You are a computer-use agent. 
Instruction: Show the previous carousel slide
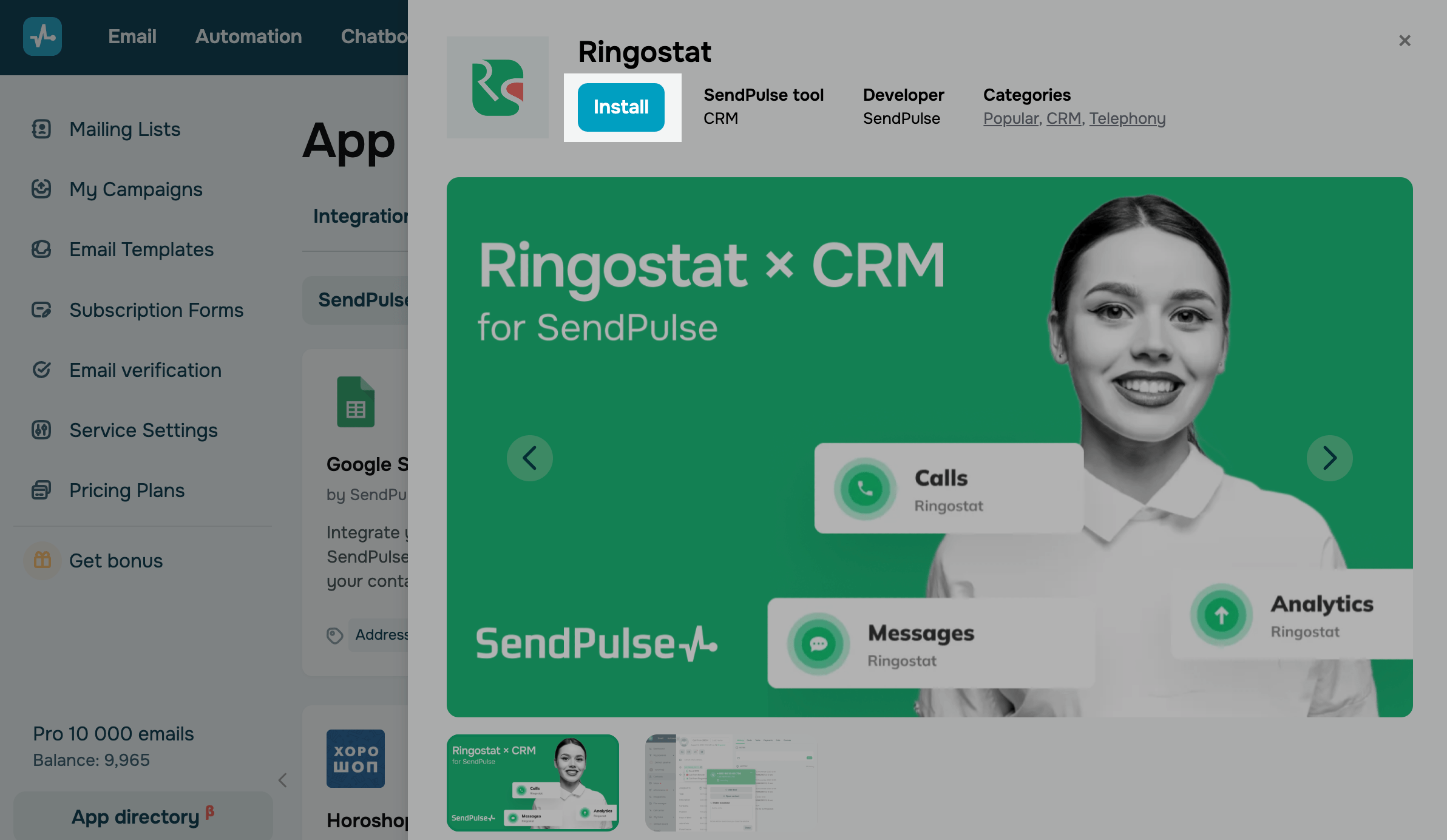click(x=530, y=458)
